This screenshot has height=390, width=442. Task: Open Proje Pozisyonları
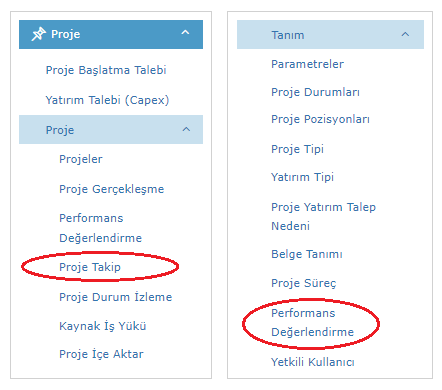coord(320,119)
